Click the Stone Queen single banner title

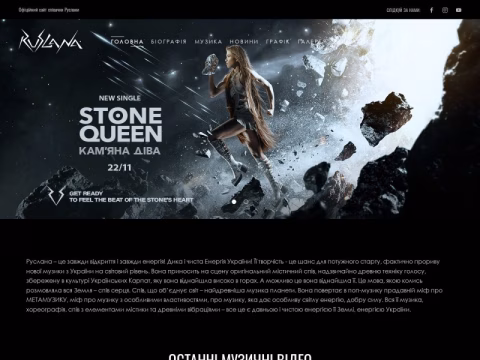tap(121, 124)
